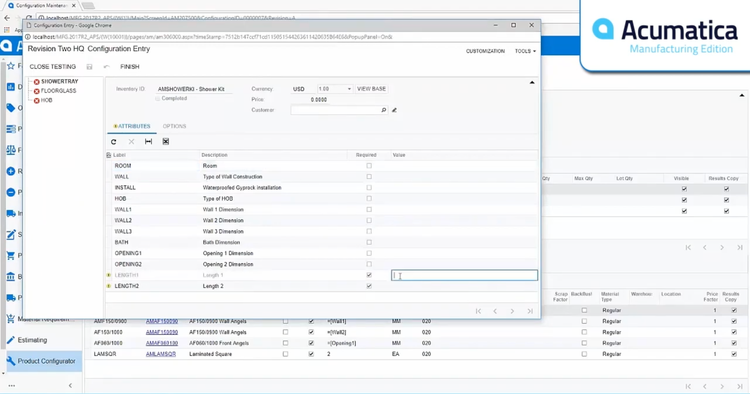Click the minus-circle icon in left sidebar
This screenshot has width=750, height=394.
pos(11,192)
